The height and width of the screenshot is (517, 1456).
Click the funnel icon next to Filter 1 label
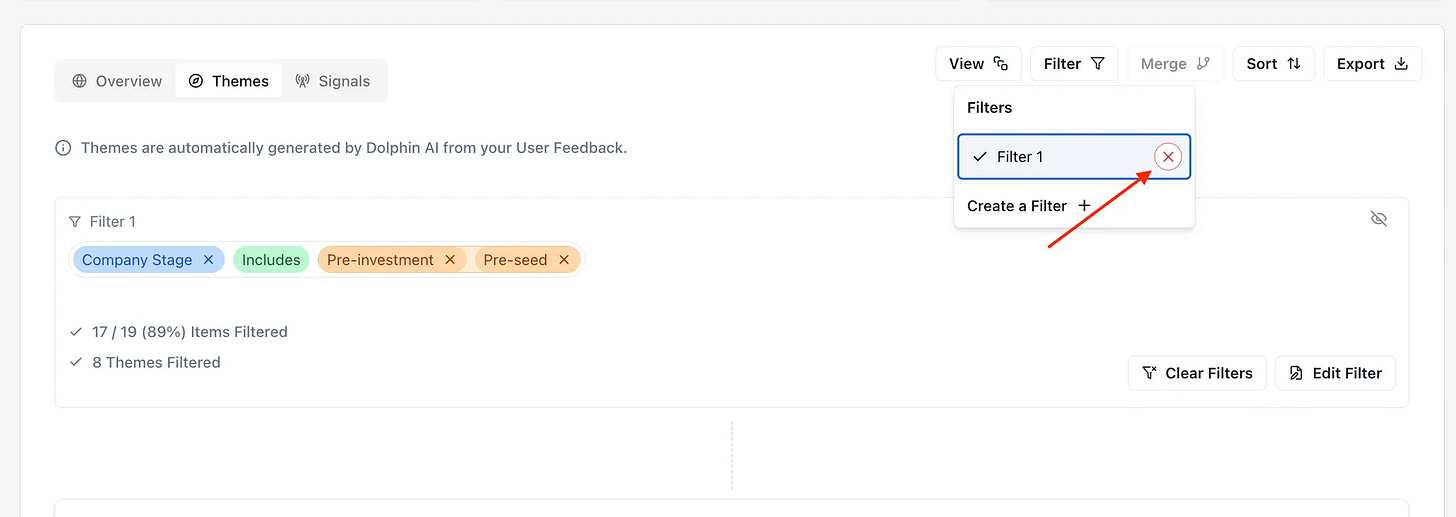point(75,222)
